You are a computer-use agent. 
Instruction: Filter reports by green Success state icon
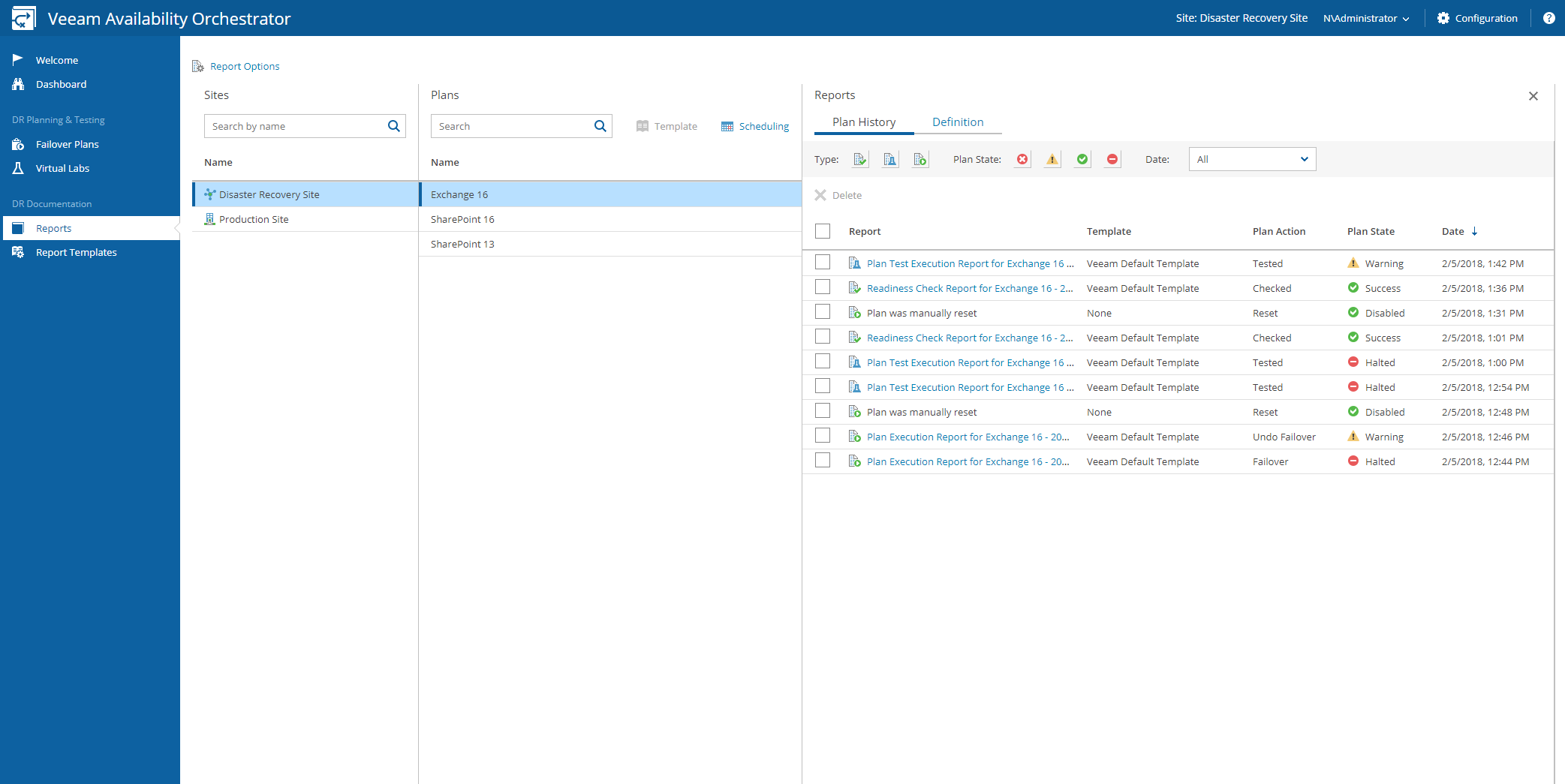[x=1082, y=159]
